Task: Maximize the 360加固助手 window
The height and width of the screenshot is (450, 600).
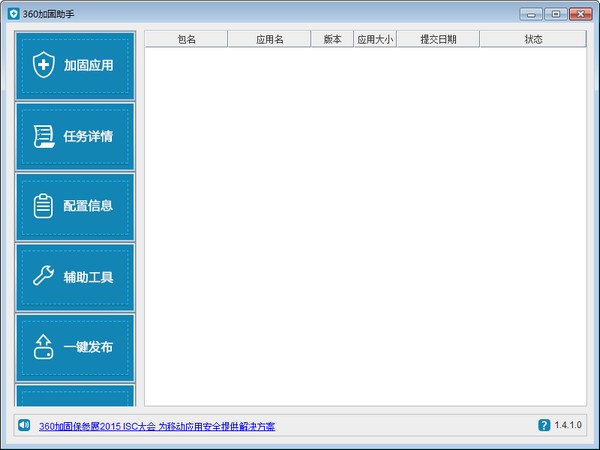Action: (x=556, y=14)
